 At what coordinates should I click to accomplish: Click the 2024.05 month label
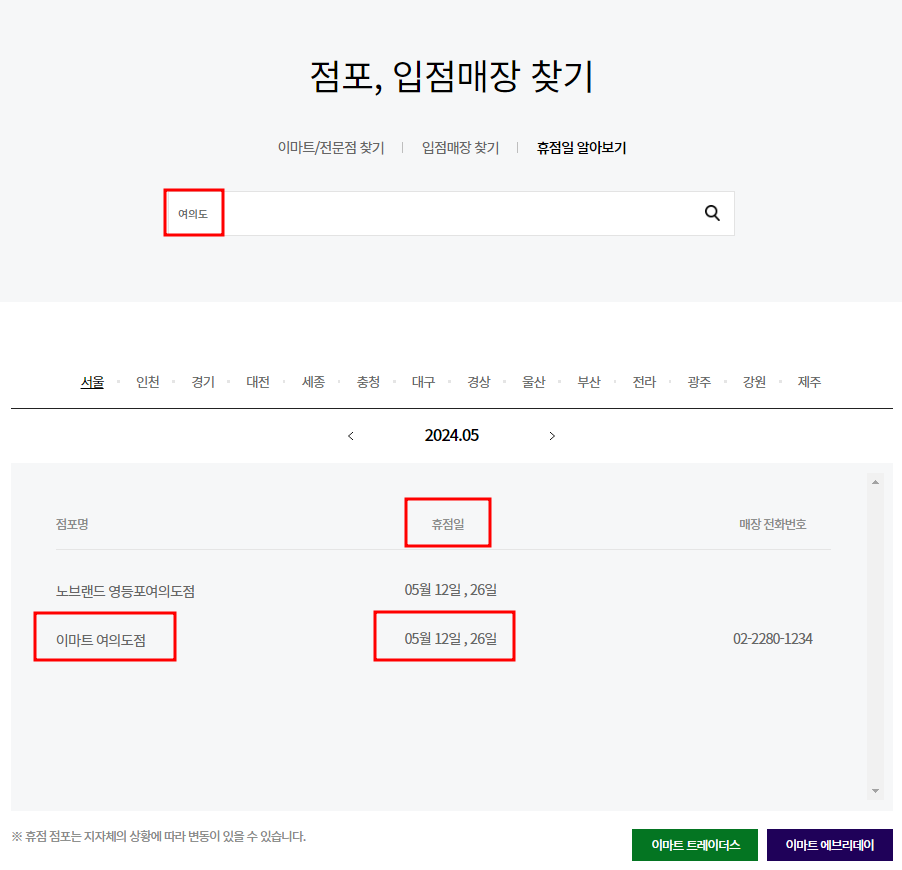point(451,435)
